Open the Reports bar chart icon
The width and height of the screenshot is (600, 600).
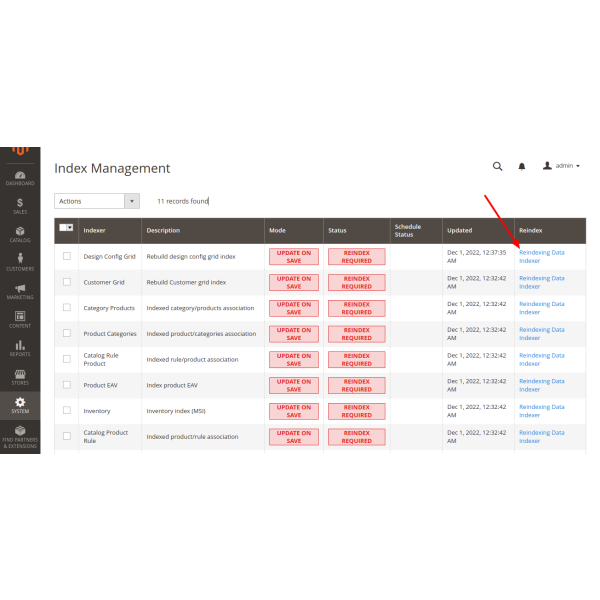click(20, 348)
